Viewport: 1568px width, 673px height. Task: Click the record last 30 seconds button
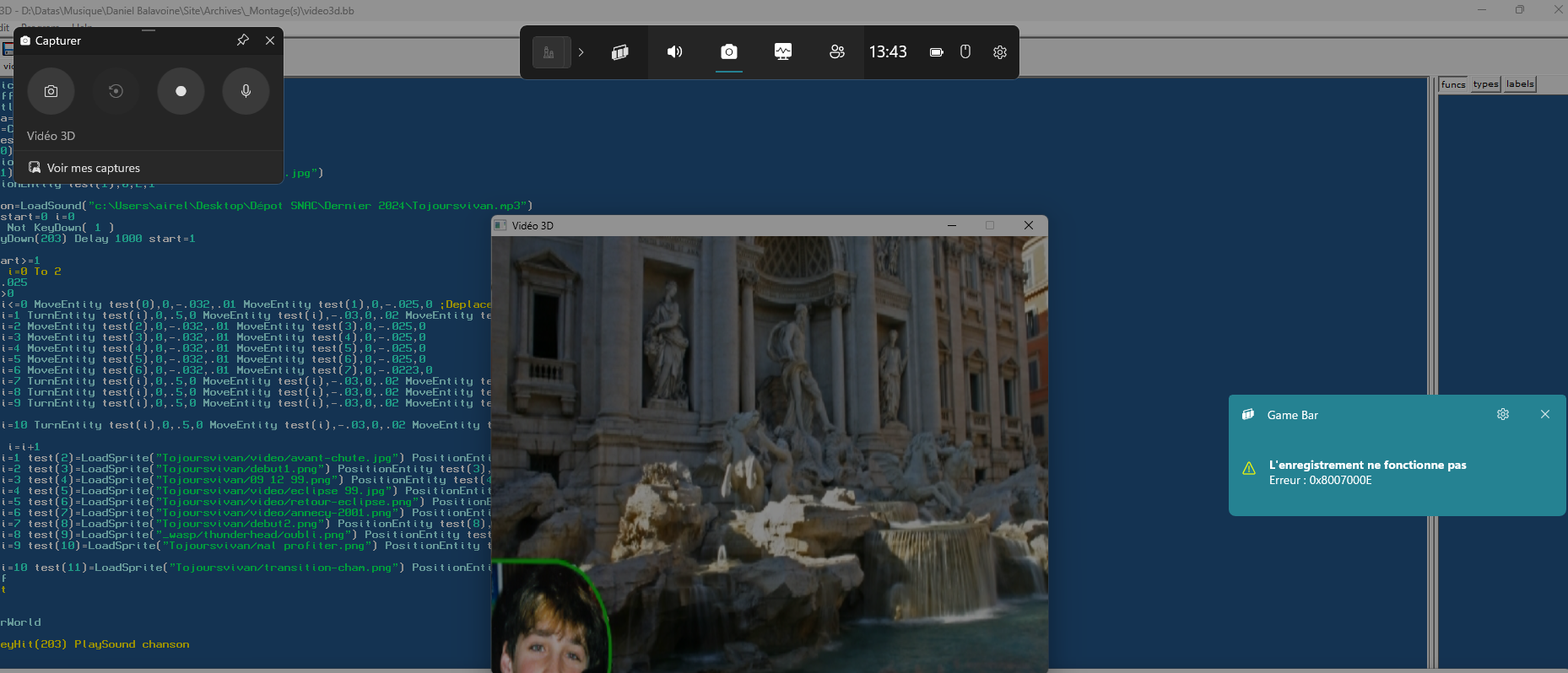(116, 91)
